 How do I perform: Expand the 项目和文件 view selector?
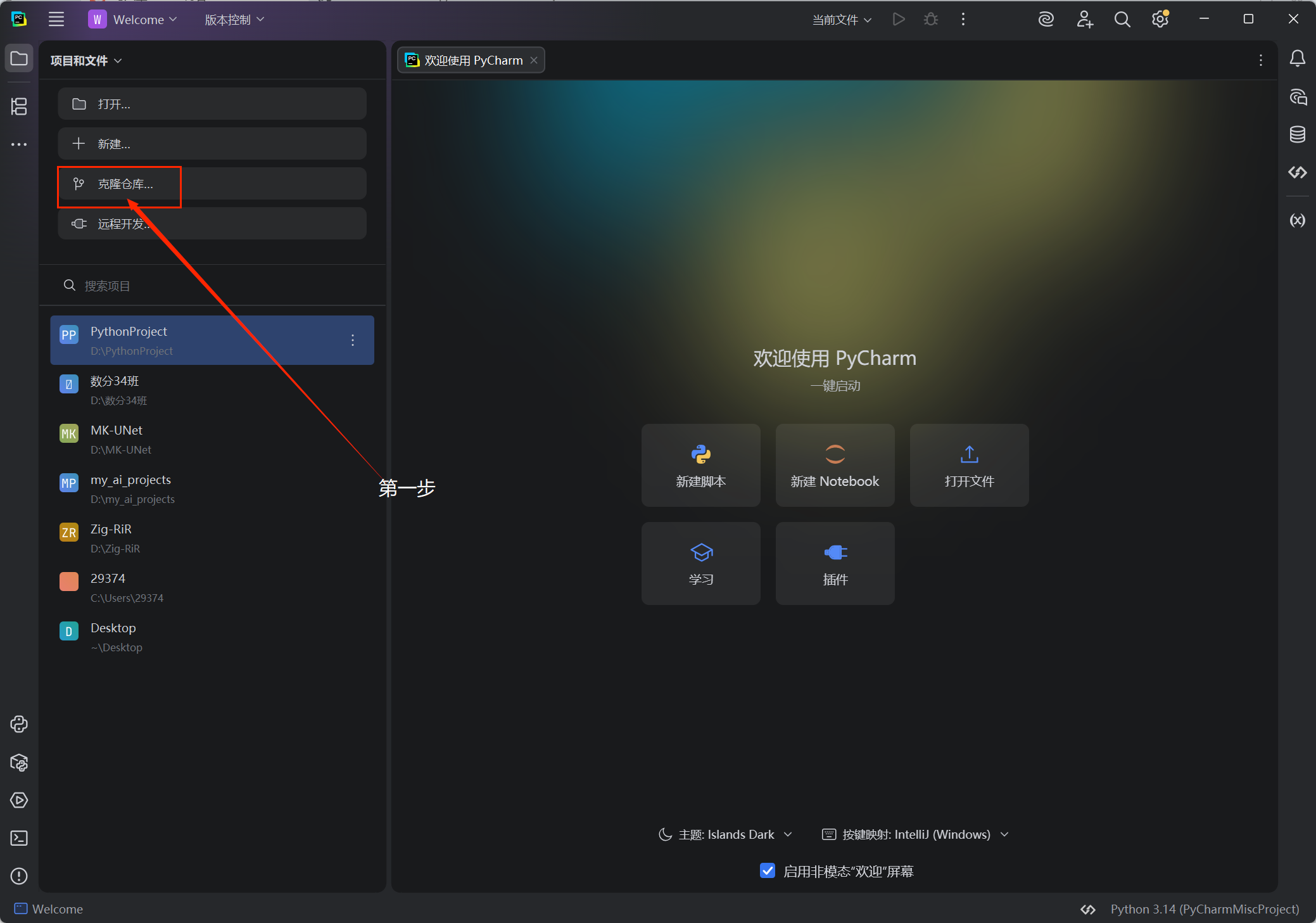click(86, 60)
